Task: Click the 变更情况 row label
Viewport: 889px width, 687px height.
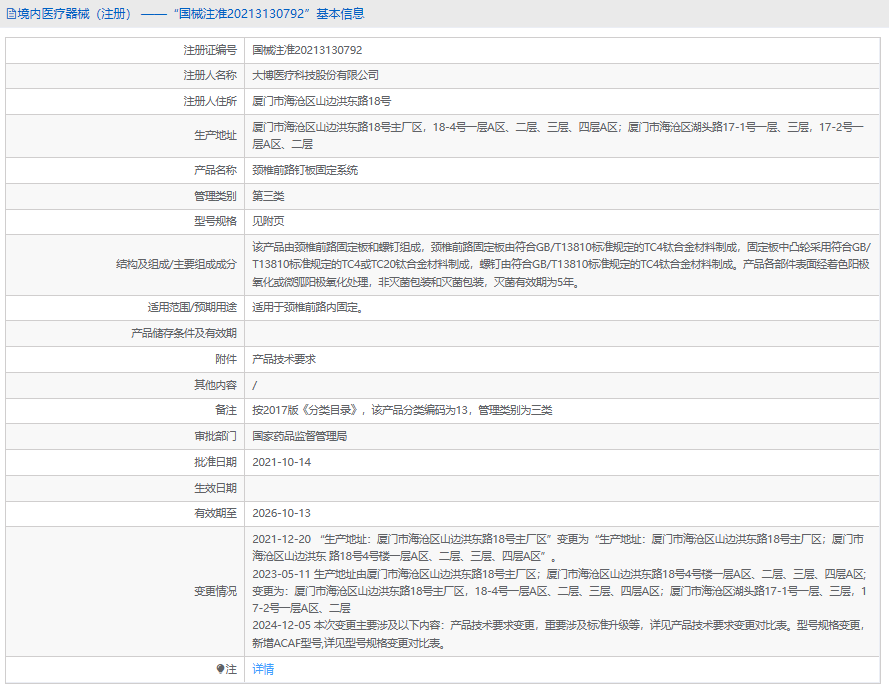Action: 215,591
